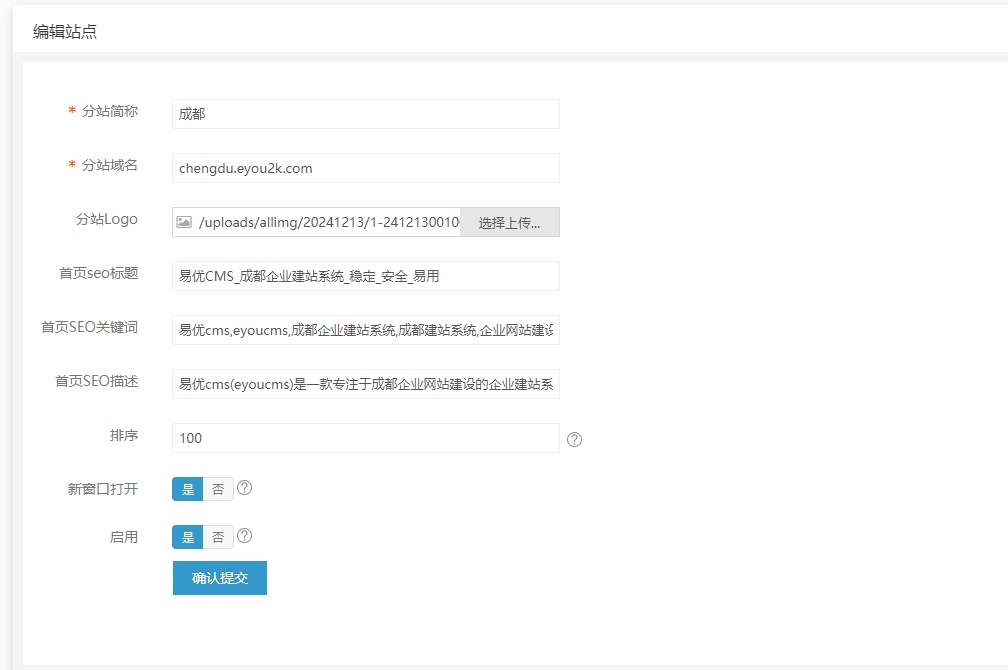Click the 首页seo标题 field label
The height and width of the screenshot is (670, 1008).
coord(98,273)
